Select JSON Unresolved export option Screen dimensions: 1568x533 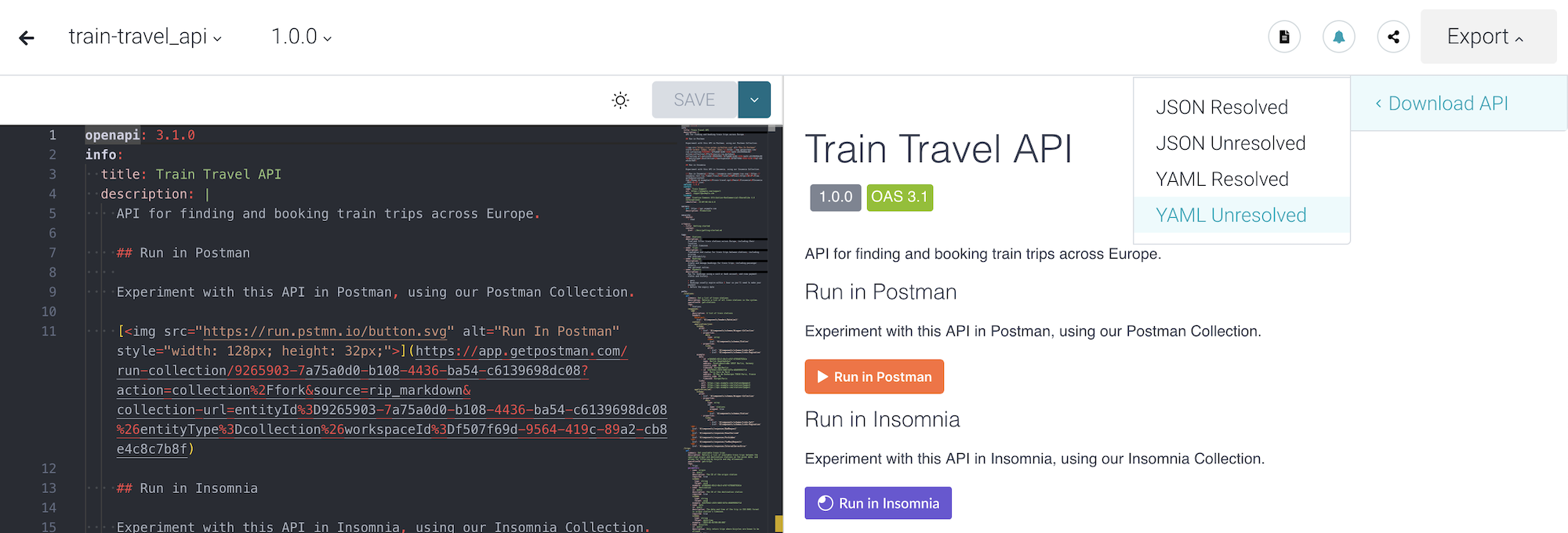pyautogui.click(x=1230, y=143)
